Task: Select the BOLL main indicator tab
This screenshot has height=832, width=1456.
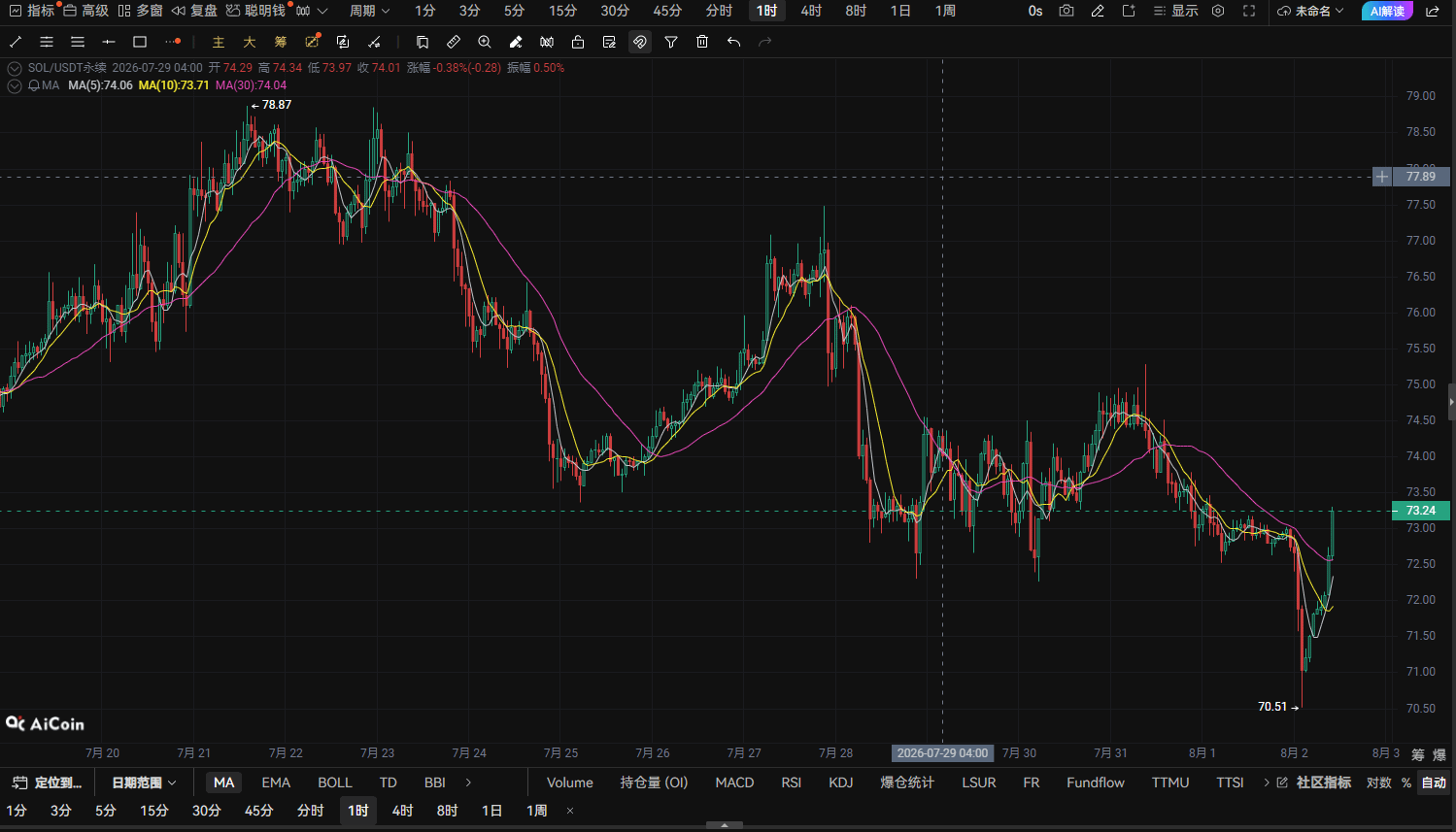Action: [335, 782]
